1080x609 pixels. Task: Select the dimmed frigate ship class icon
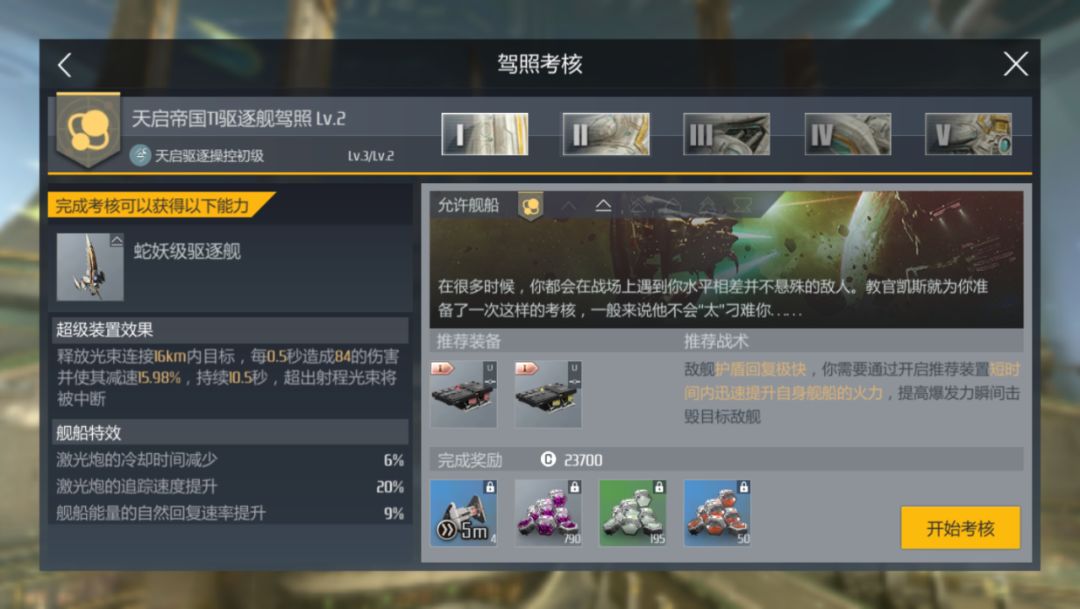[568, 205]
